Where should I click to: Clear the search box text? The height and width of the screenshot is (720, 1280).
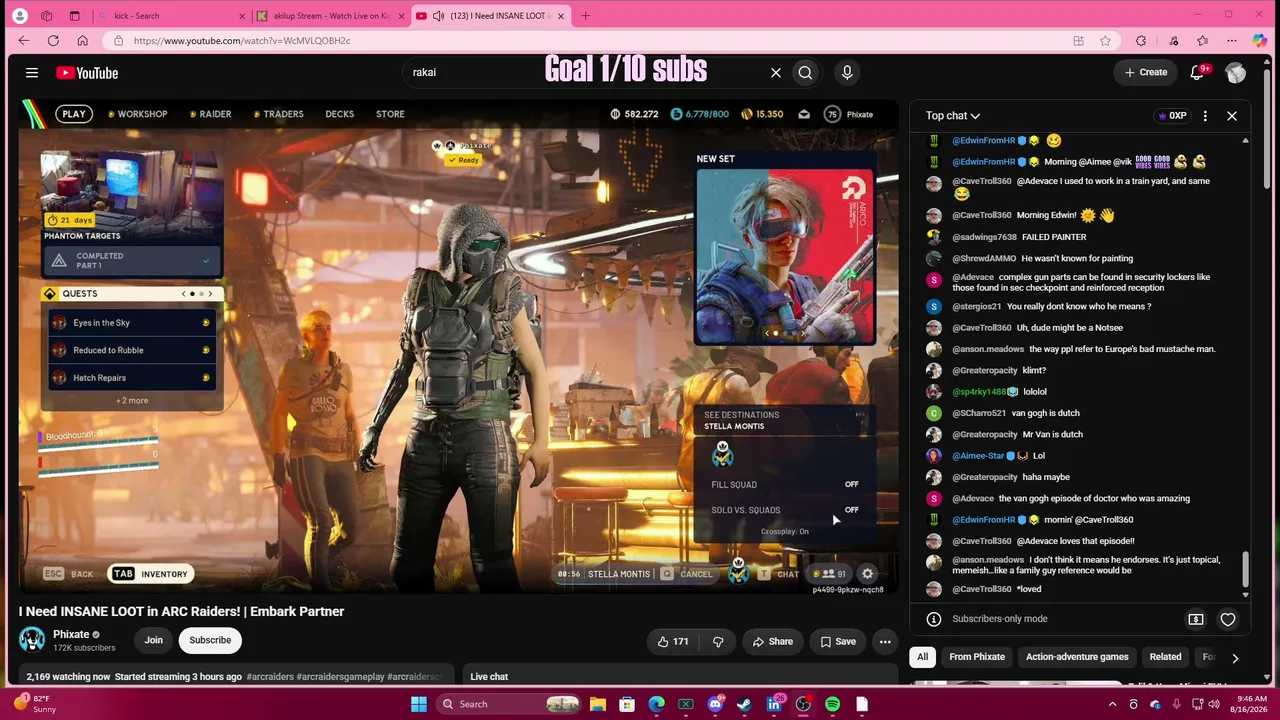[775, 72]
